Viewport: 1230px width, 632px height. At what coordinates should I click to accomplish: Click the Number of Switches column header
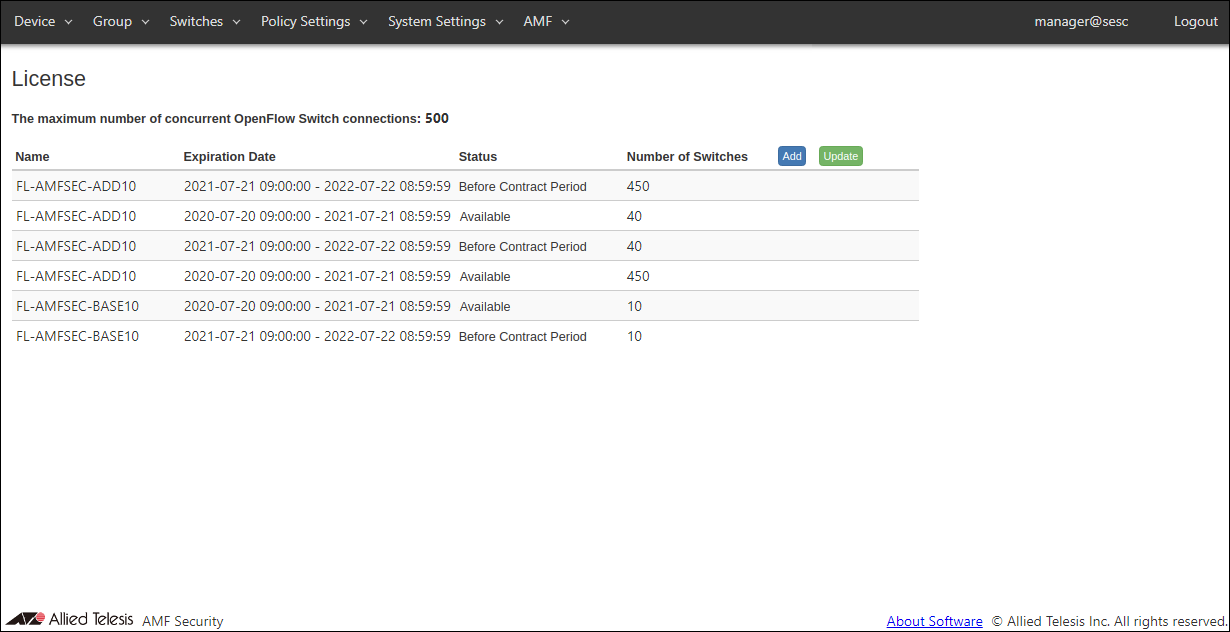pos(686,156)
